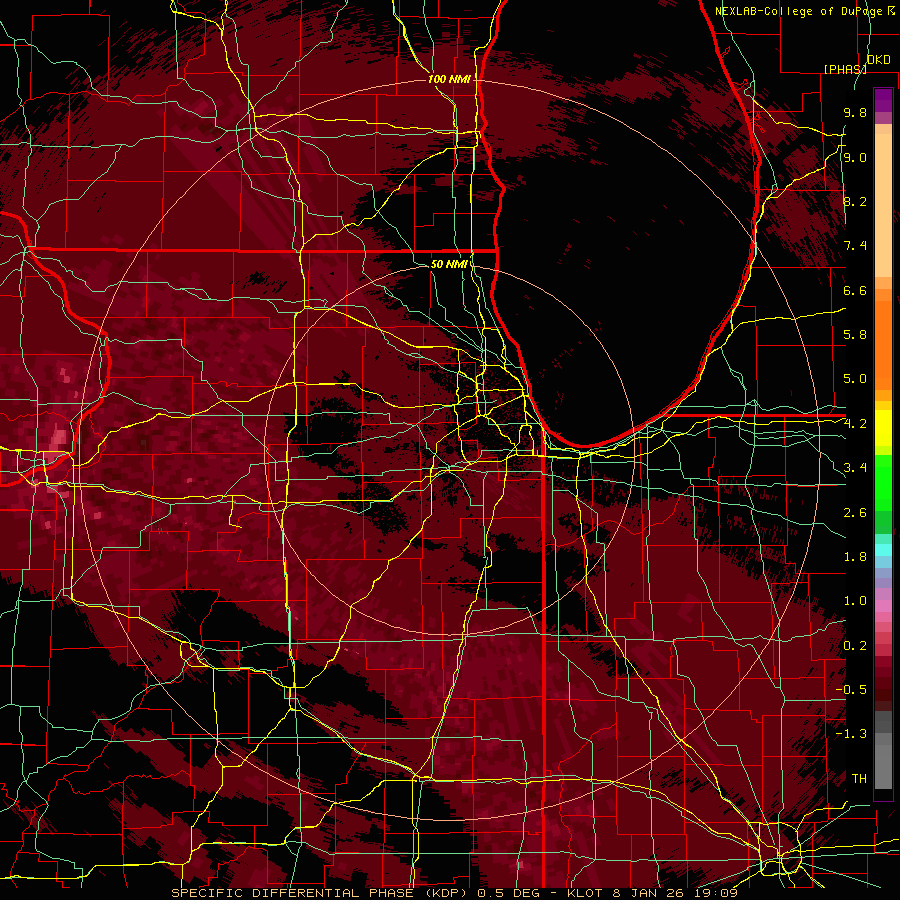Screen dimensions: 900x900
Task: Select the pink segment near 1.0
Action: pyautogui.click(x=883, y=605)
